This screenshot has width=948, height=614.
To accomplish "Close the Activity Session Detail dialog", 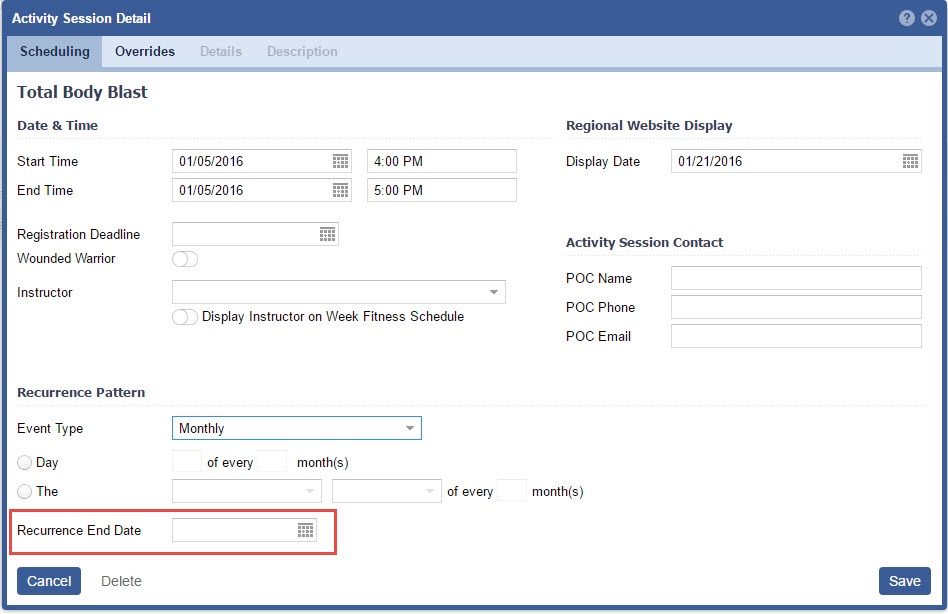I will pos(928,19).
